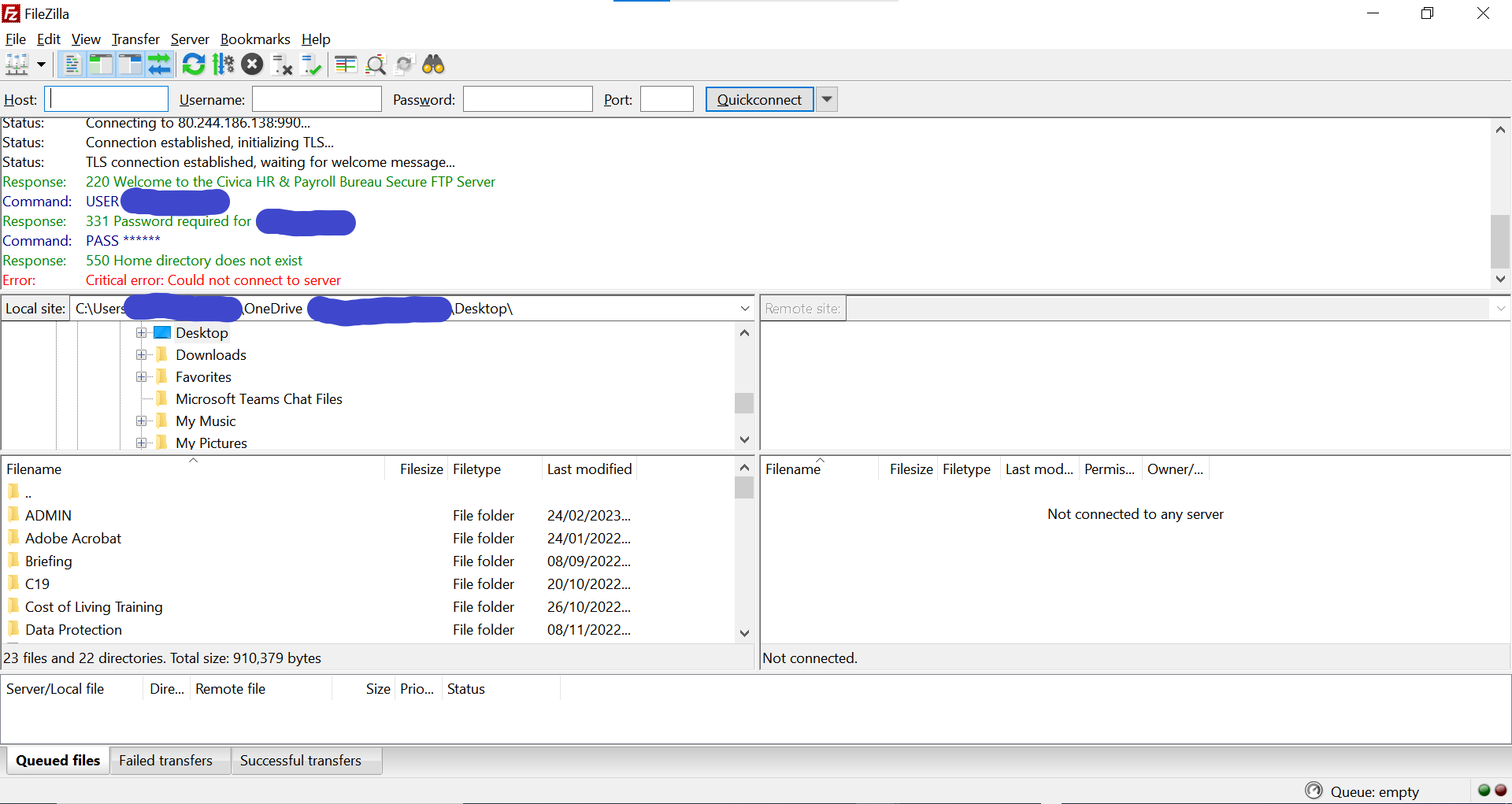1512x804 pixels.
Task: Toggle synchronized browsing
Action: tap(404, 65)
